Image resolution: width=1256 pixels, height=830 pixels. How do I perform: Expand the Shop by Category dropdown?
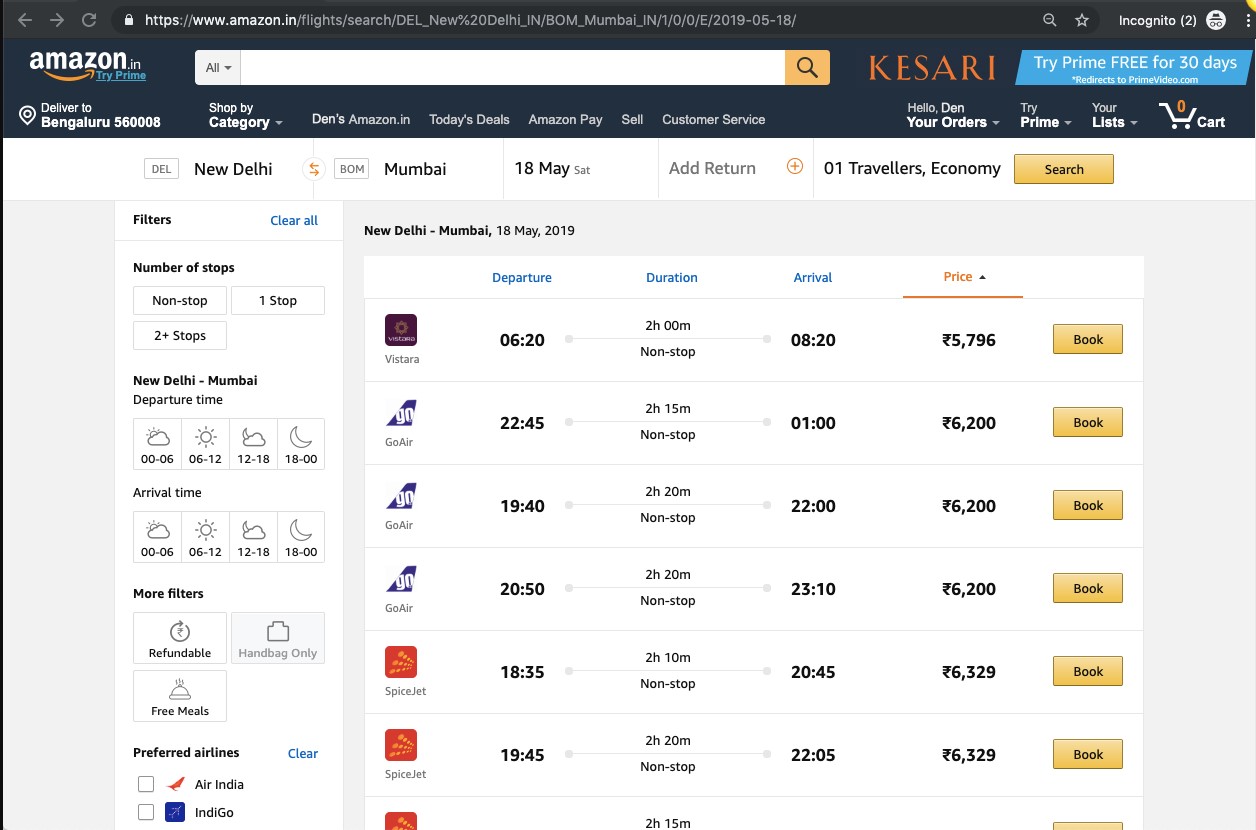point(246,115)
